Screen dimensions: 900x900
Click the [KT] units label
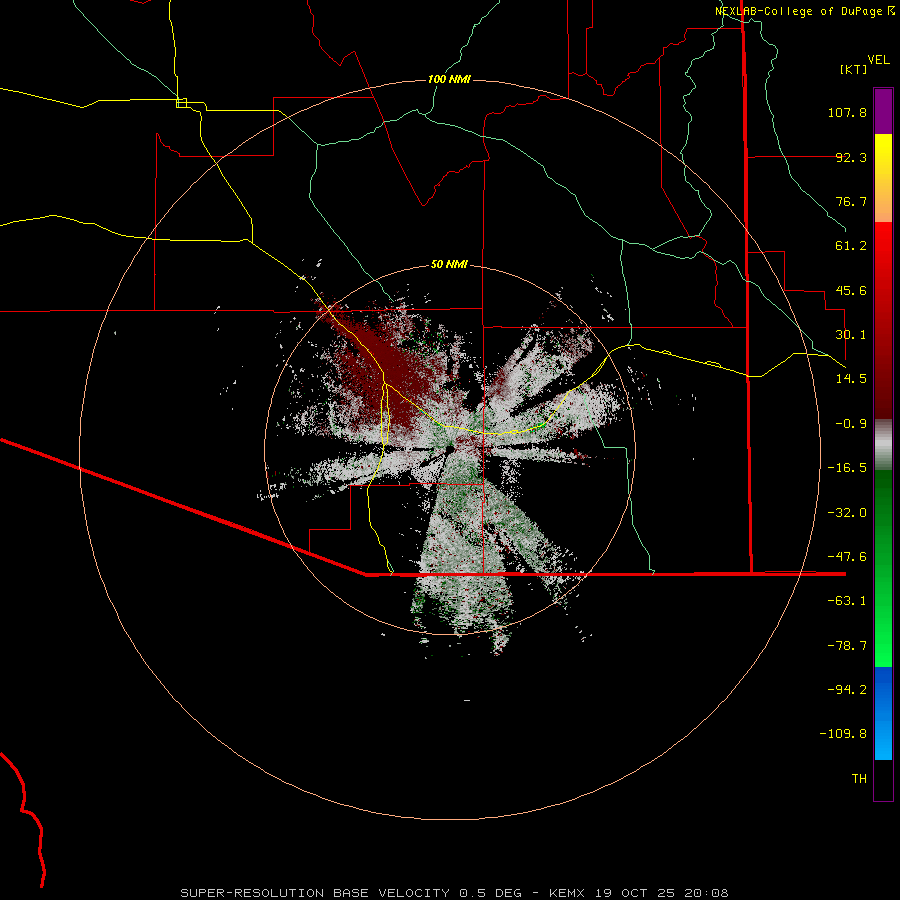pos(854,69)
